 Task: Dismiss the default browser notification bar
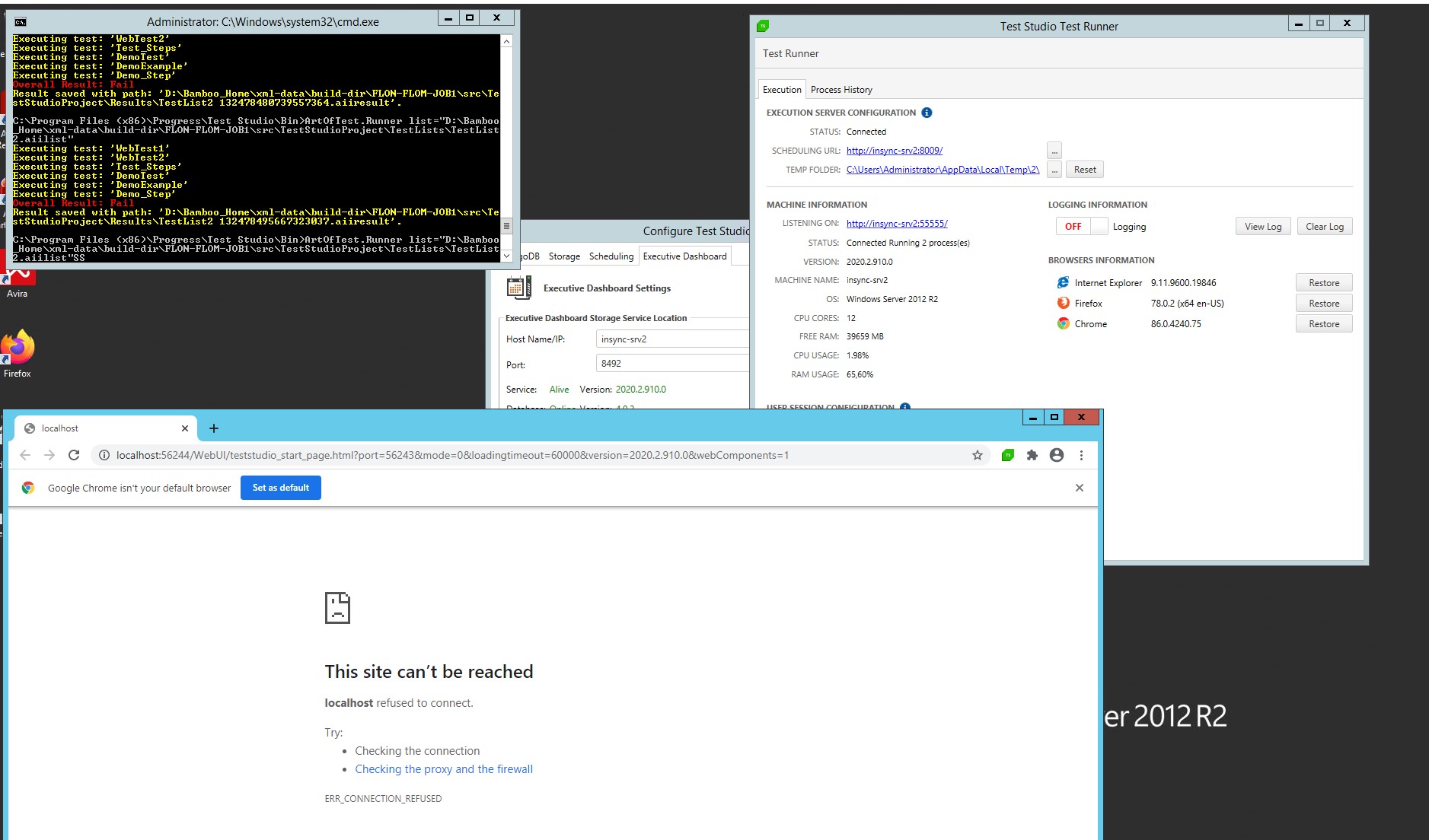(1079, 488)
